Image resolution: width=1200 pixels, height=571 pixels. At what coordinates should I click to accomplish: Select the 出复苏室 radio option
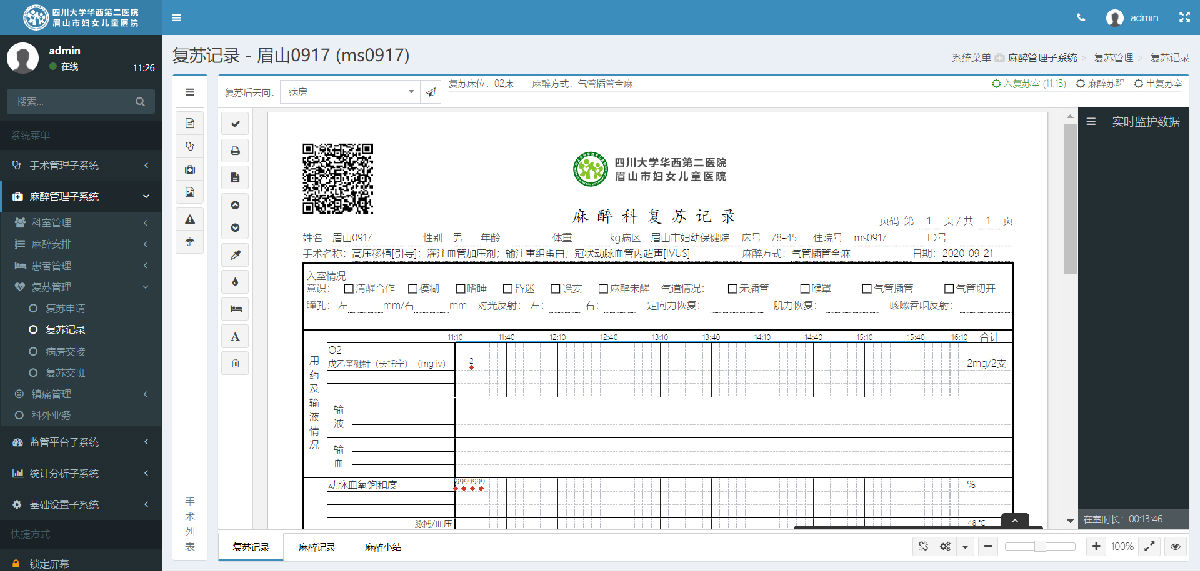(x=1159, y=83)
